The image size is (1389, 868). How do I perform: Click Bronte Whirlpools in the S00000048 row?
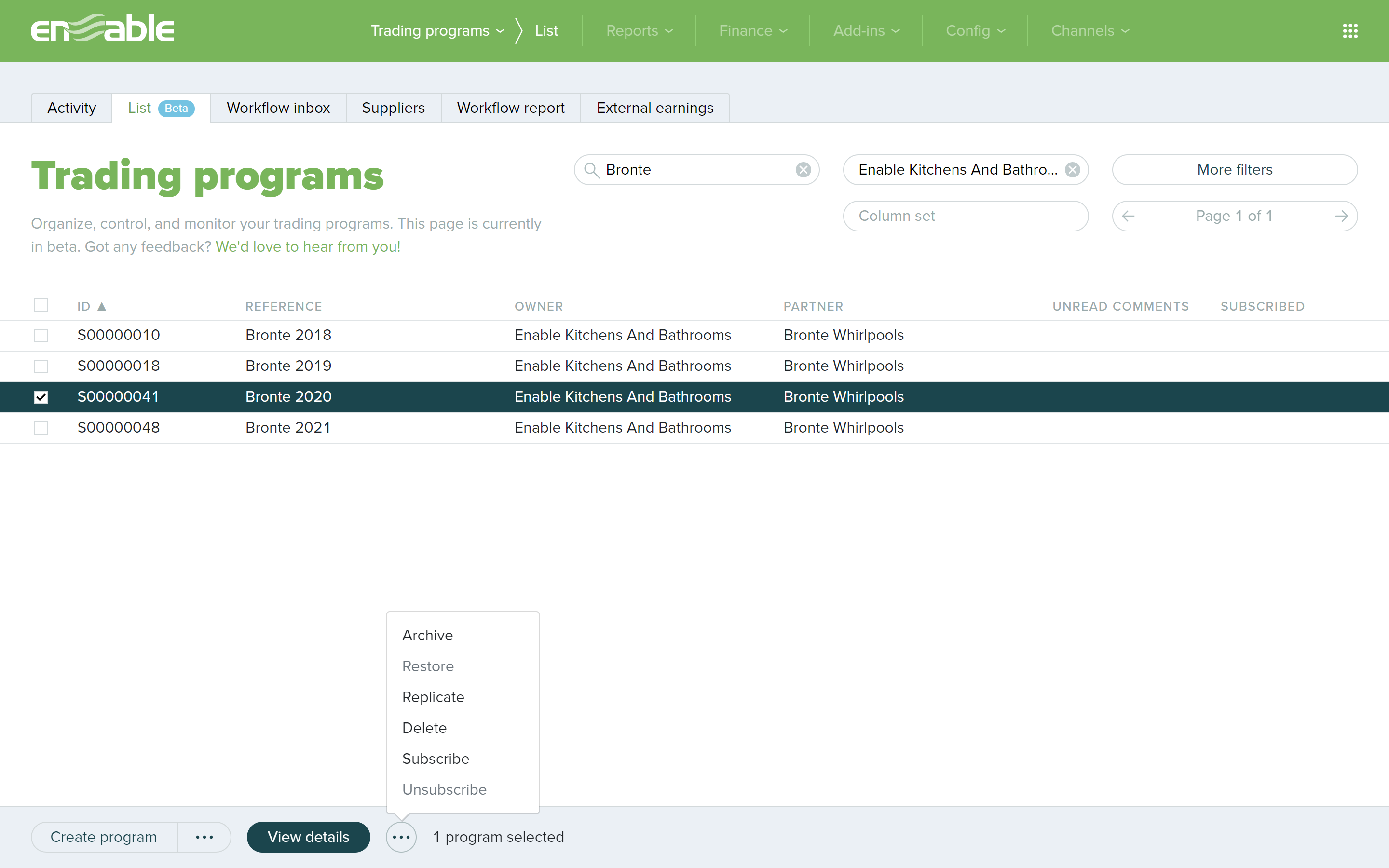click(844, 428)
